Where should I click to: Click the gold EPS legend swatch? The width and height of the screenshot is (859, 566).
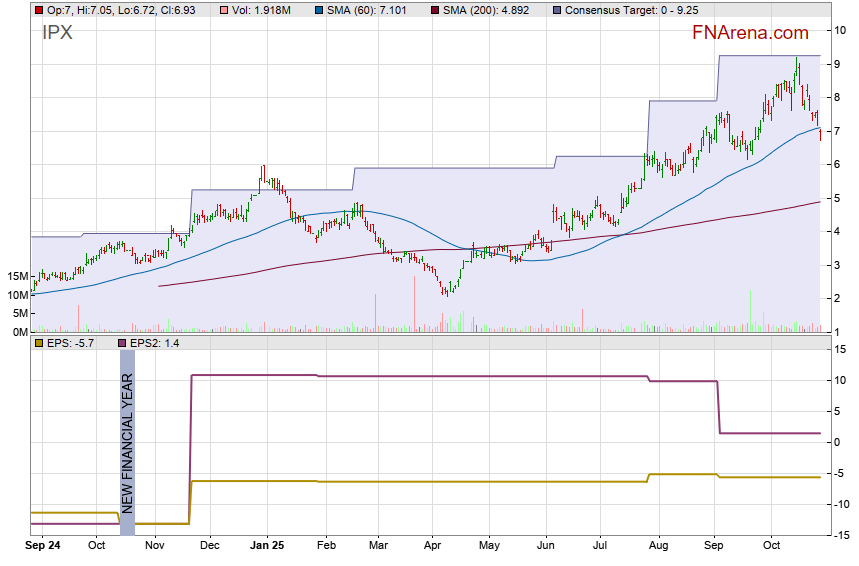pyautogui.click(x=38, y=343)
